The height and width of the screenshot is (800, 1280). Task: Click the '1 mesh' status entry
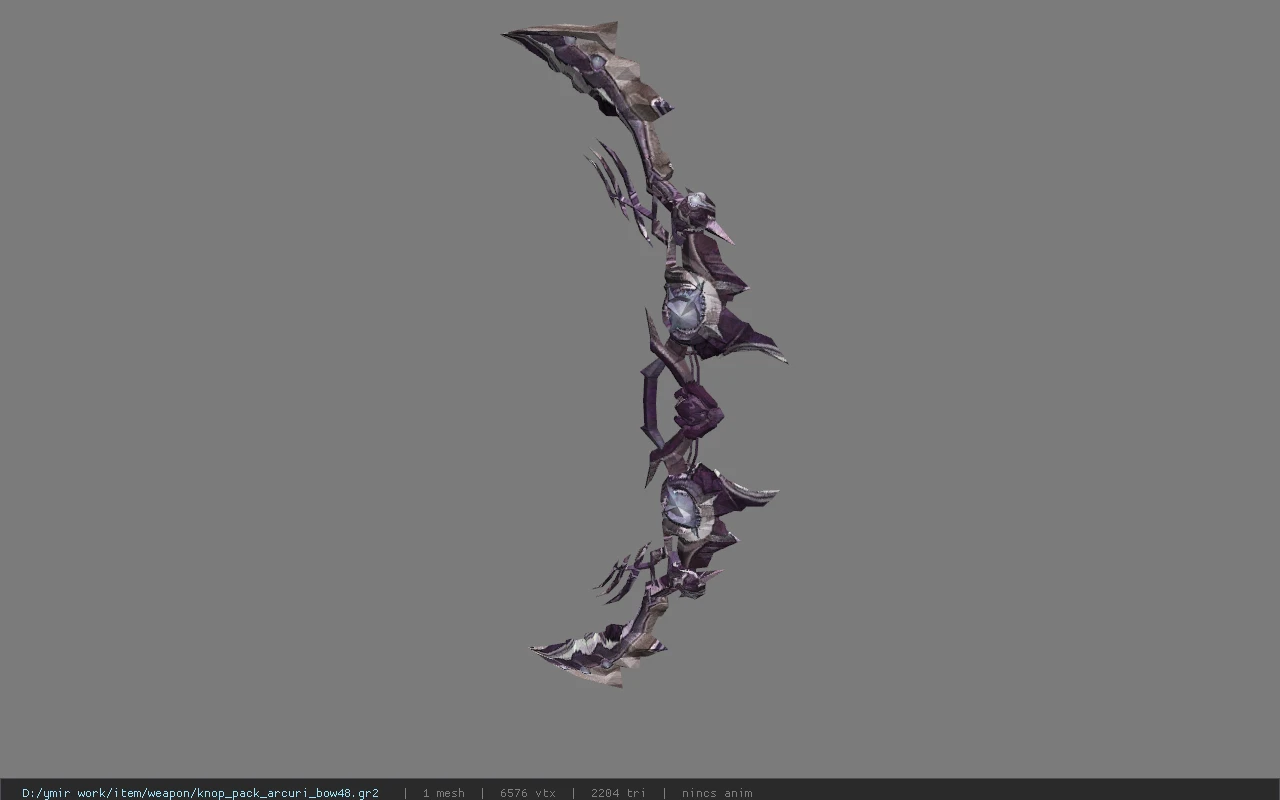(443, 793)
